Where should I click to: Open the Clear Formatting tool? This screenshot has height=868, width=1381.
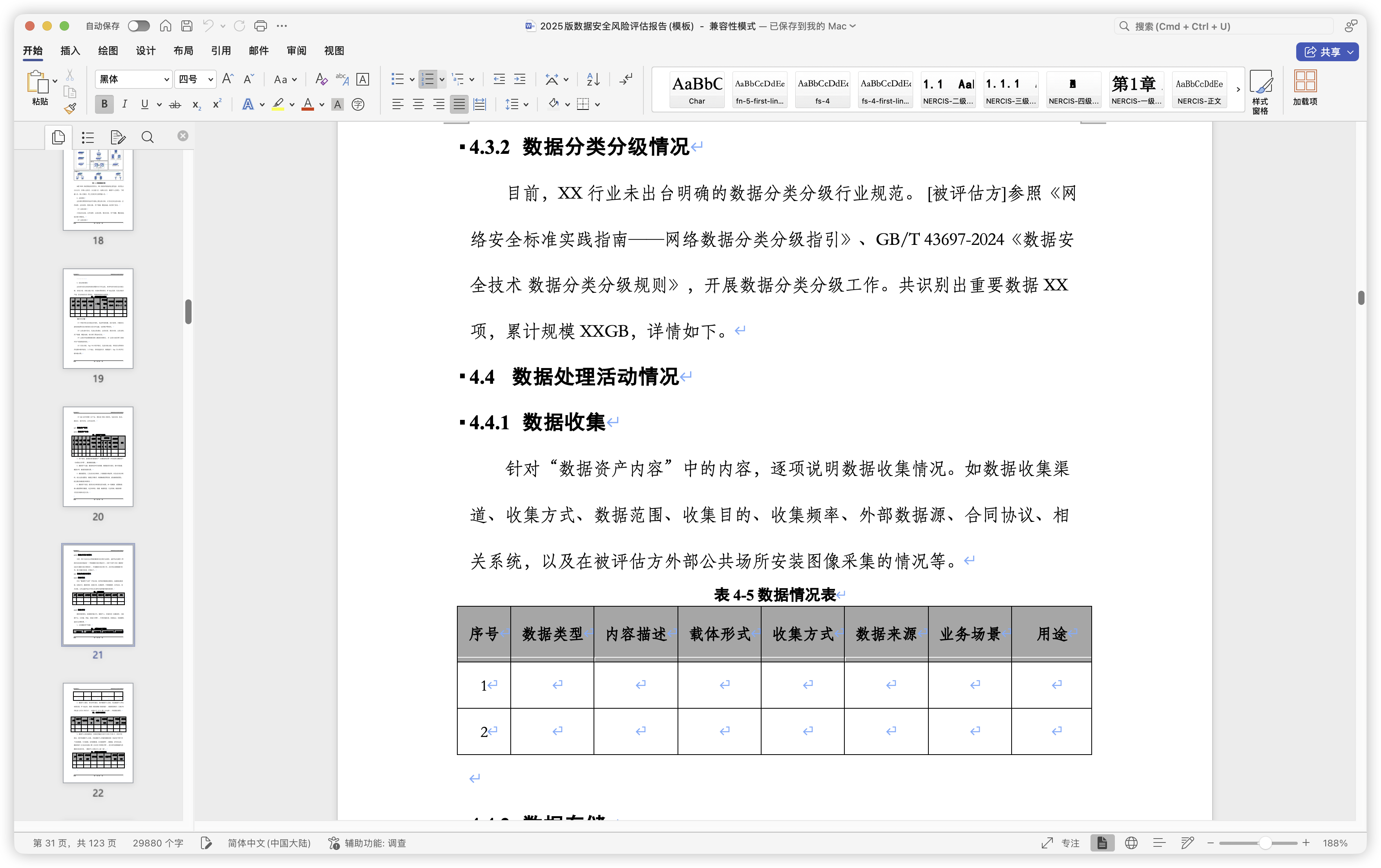click(321, 79)
